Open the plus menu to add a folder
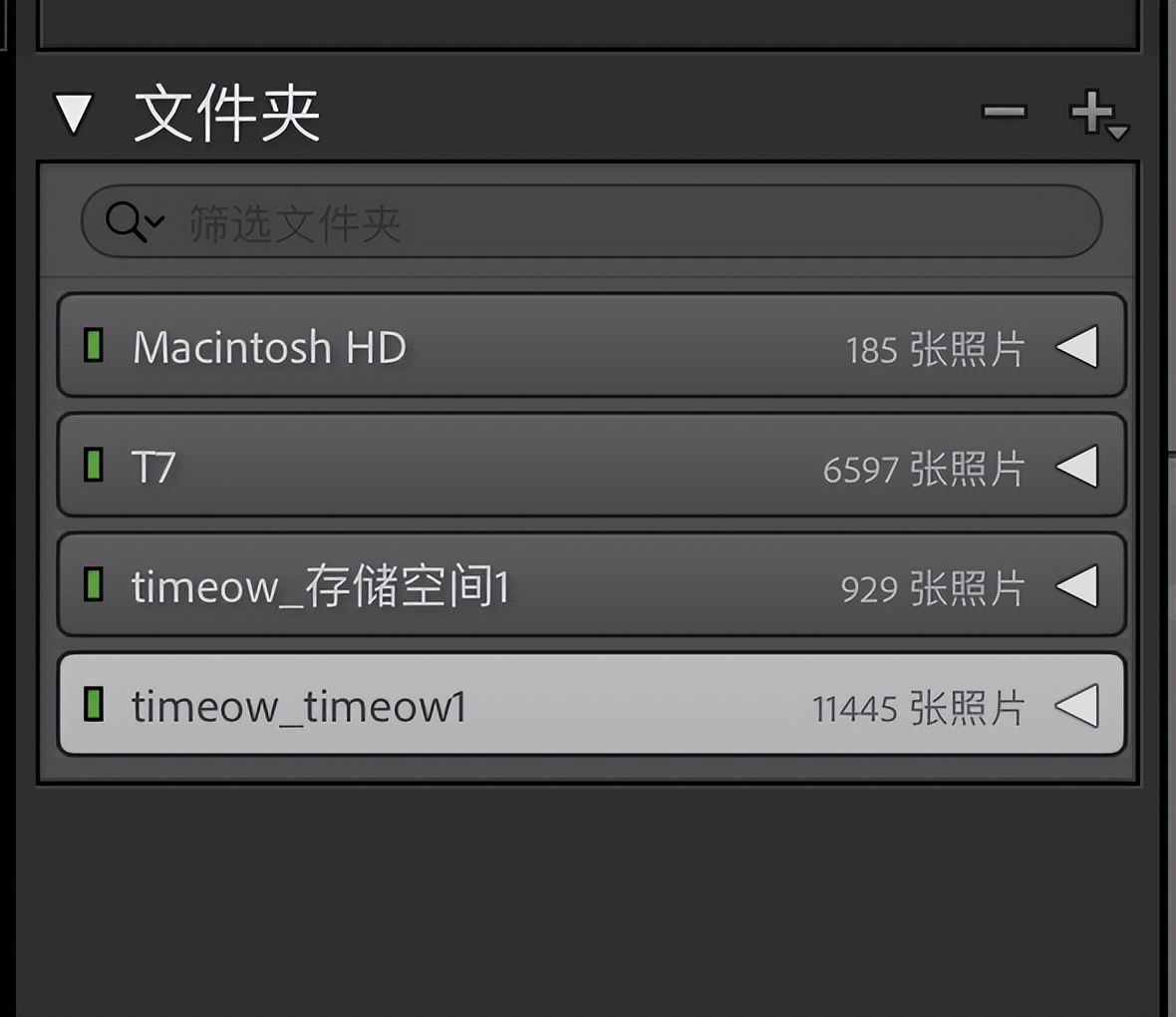The height and width of the screenshot is (1017, 1176). (1098, 115)
